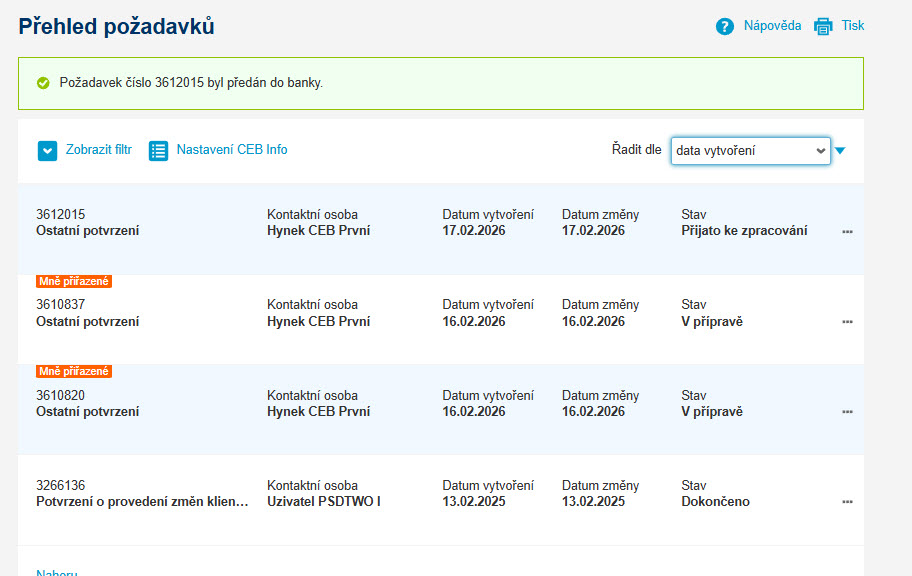Expand filter via Zobrazit filtr link

[x=98, y=150]
